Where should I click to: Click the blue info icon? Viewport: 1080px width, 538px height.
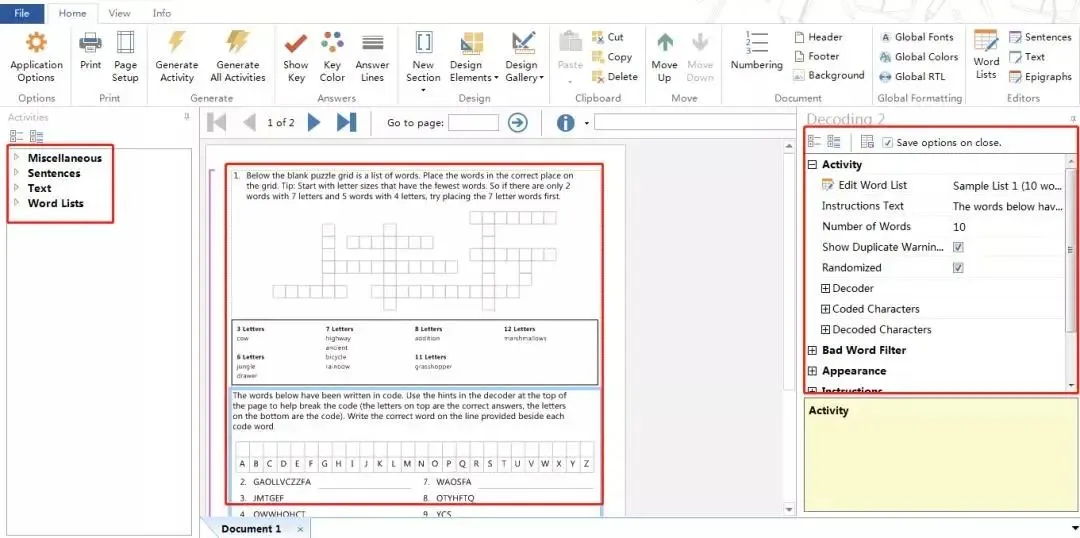(565, 123)
